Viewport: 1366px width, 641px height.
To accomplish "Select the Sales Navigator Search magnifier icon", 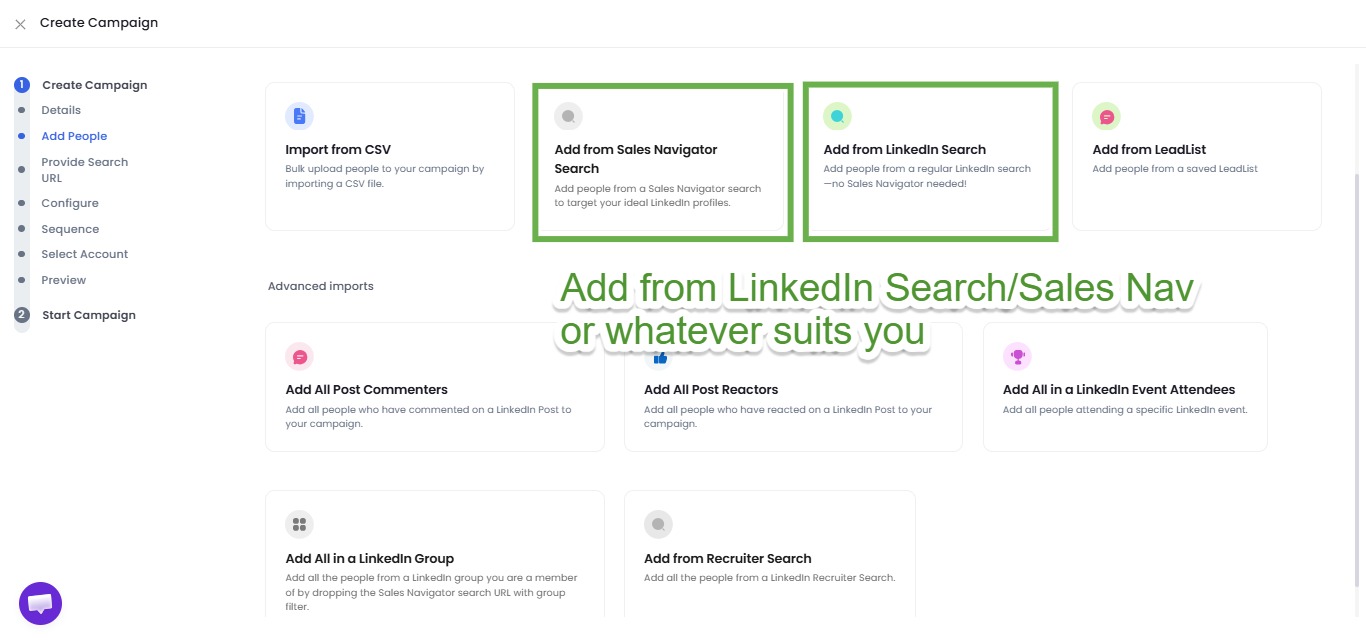I will (x=568, y=116).
